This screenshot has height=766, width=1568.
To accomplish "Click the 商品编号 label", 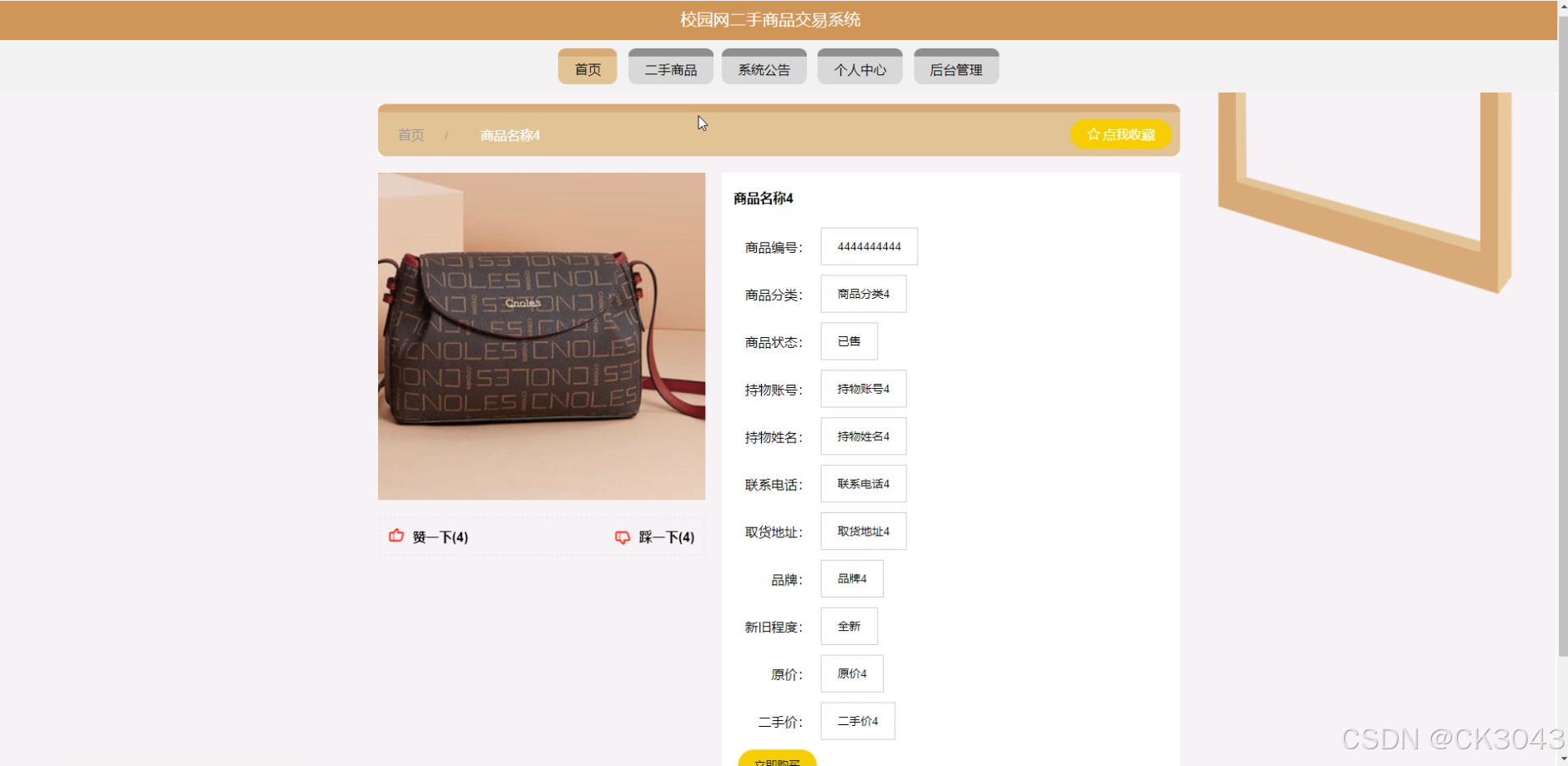I will click(x=774, y=248).
